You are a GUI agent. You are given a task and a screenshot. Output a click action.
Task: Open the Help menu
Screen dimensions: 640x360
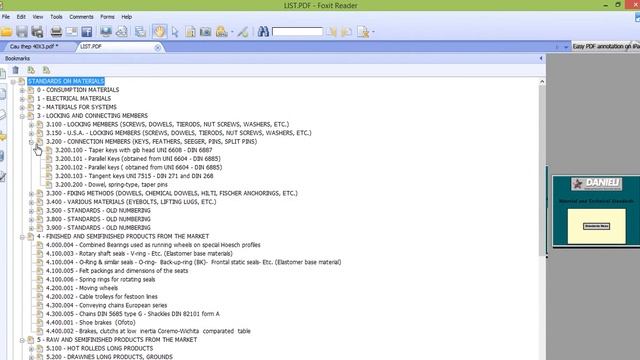tap(127, 17)
